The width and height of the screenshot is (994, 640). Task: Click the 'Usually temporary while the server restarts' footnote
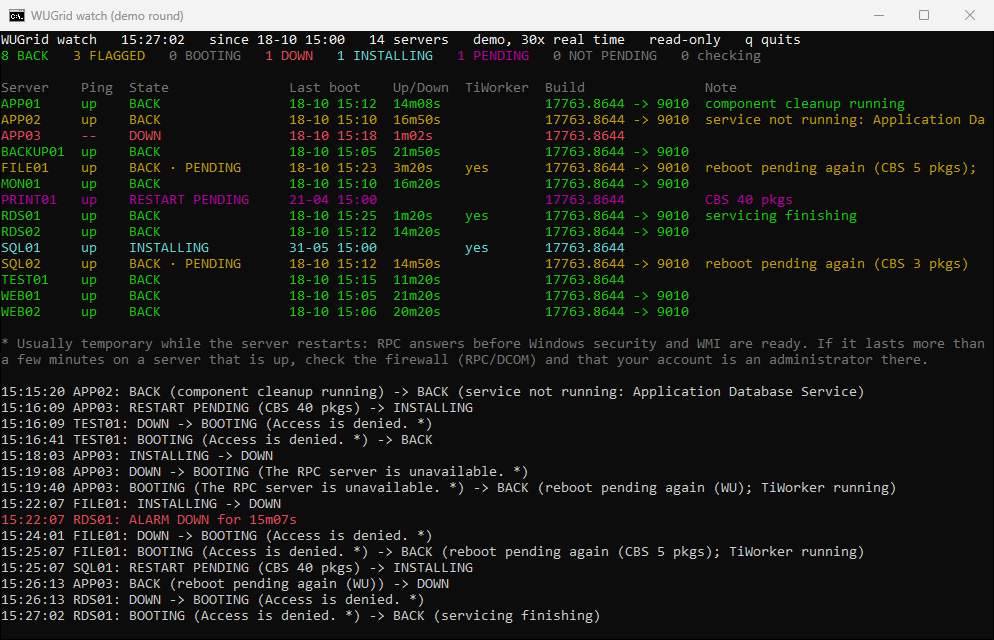[493, 352]
